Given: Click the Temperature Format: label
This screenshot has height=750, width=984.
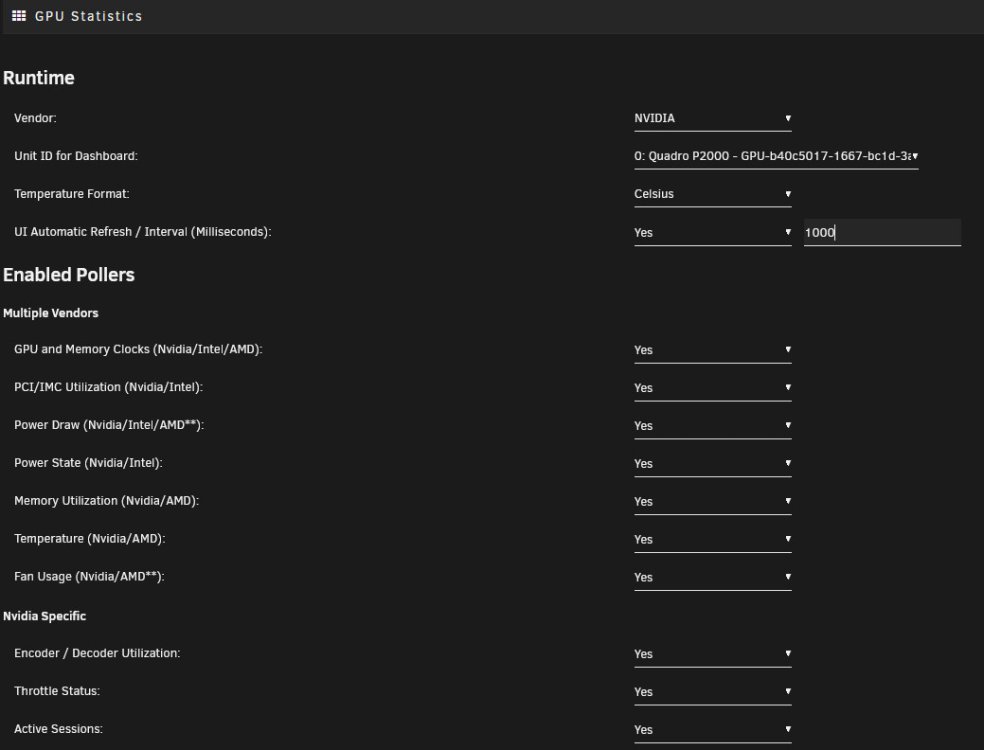Looking at the screenshot, I should click(x=72, y=194).
